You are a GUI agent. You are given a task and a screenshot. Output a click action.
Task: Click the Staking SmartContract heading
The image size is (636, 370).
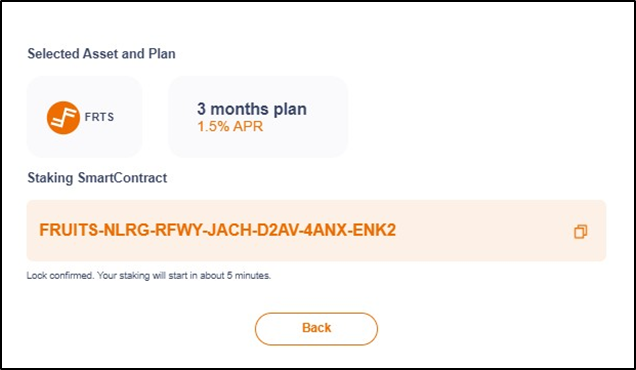pos(97,178)
